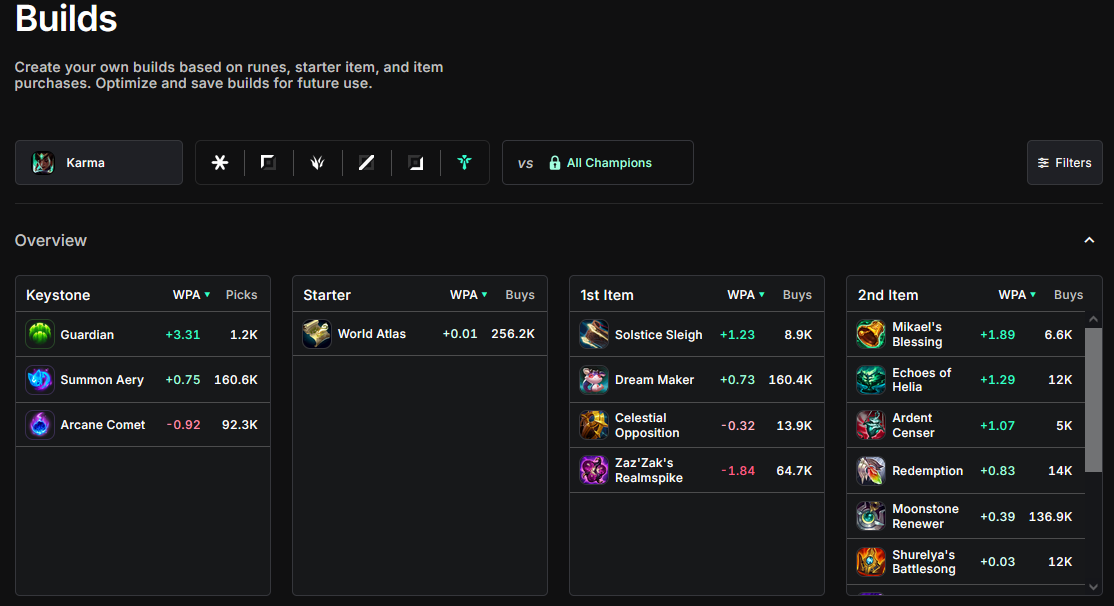This screenshot has height=606, width=1114.
Task: Click the Zaz'Zak's Realmspike item icon
Action: 594,470
